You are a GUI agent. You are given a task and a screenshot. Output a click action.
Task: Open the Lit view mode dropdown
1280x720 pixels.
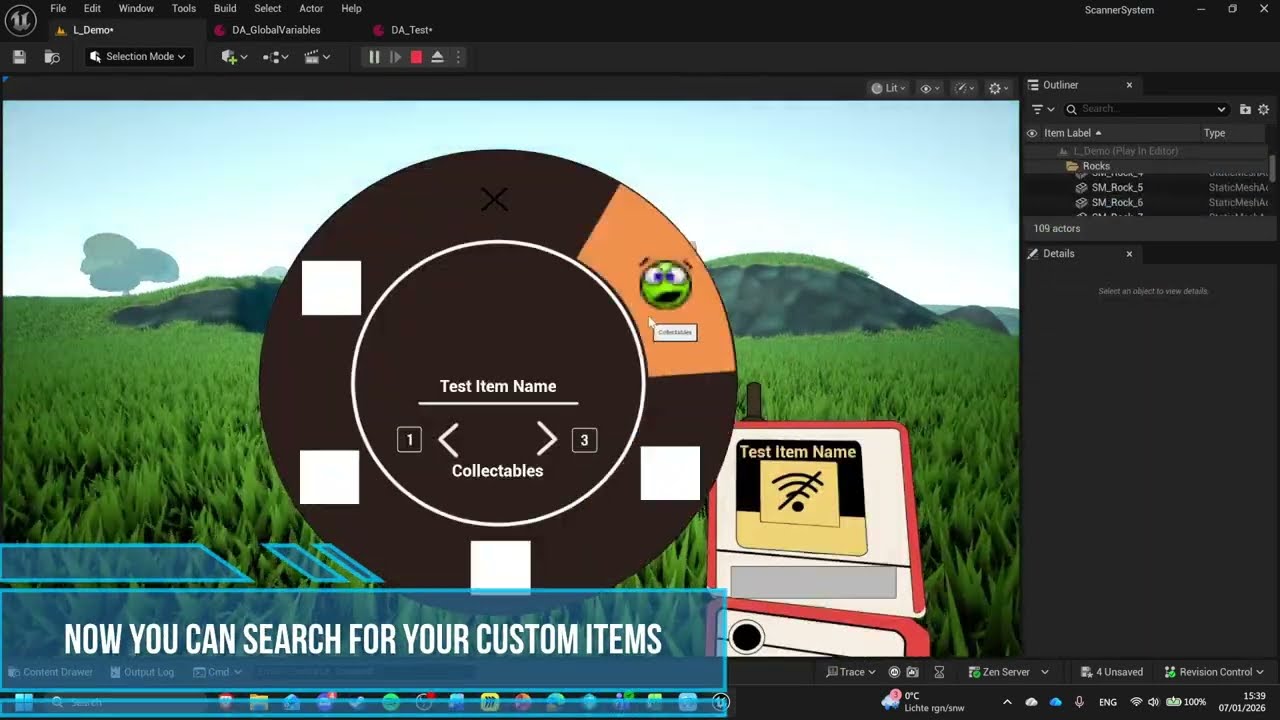[x=888, y=88]
